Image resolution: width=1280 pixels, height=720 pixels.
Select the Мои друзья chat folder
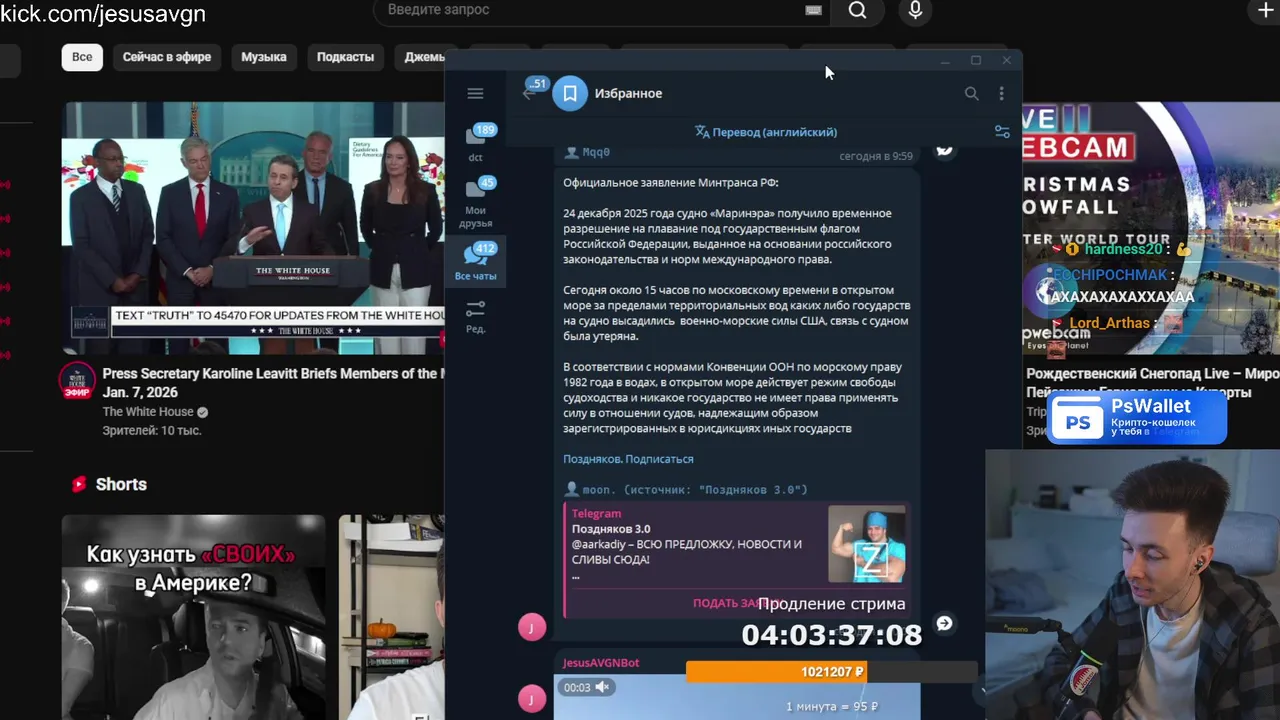[x=476, y=203]
